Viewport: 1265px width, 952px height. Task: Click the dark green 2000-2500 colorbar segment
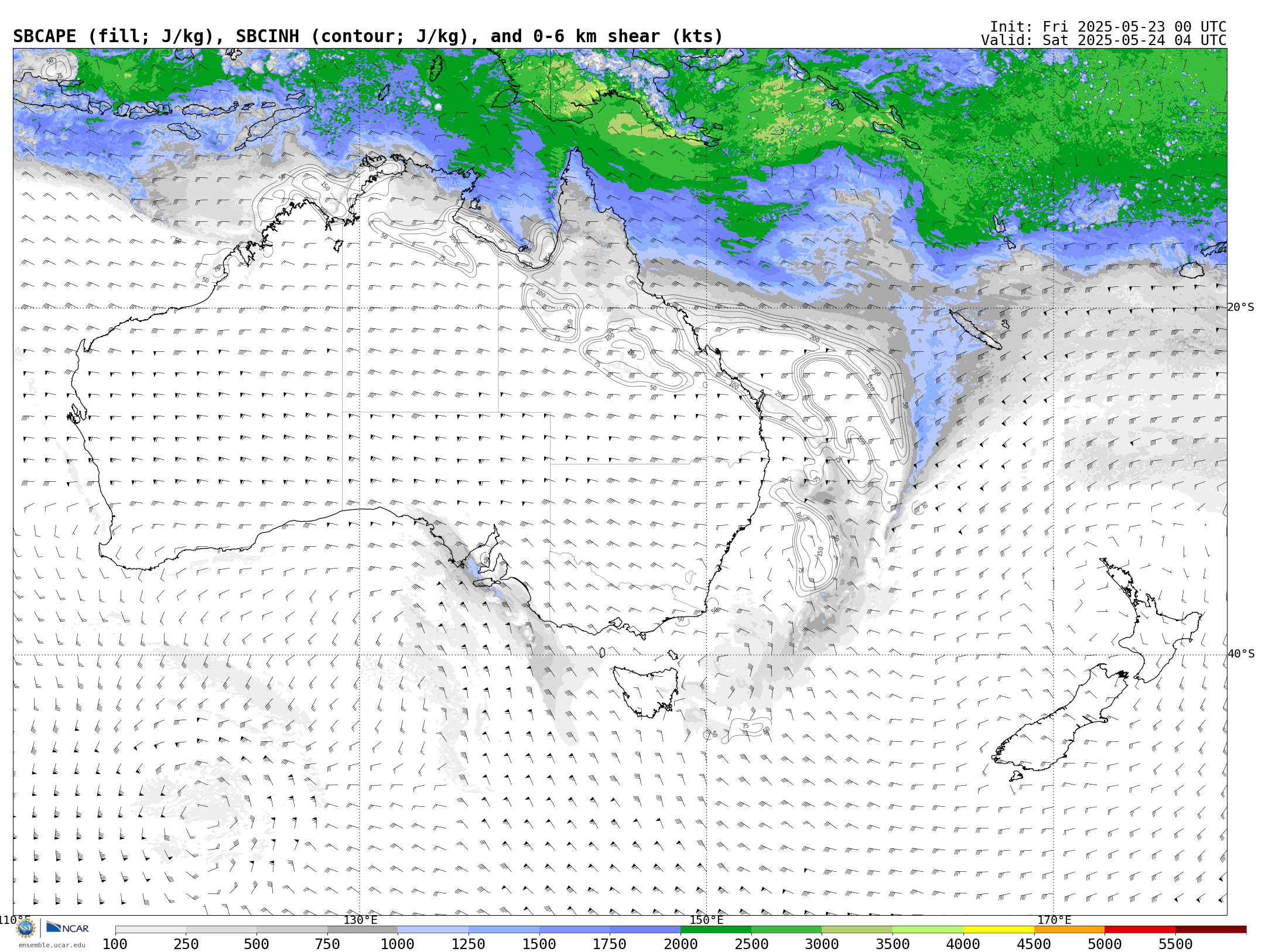[716, 930]
